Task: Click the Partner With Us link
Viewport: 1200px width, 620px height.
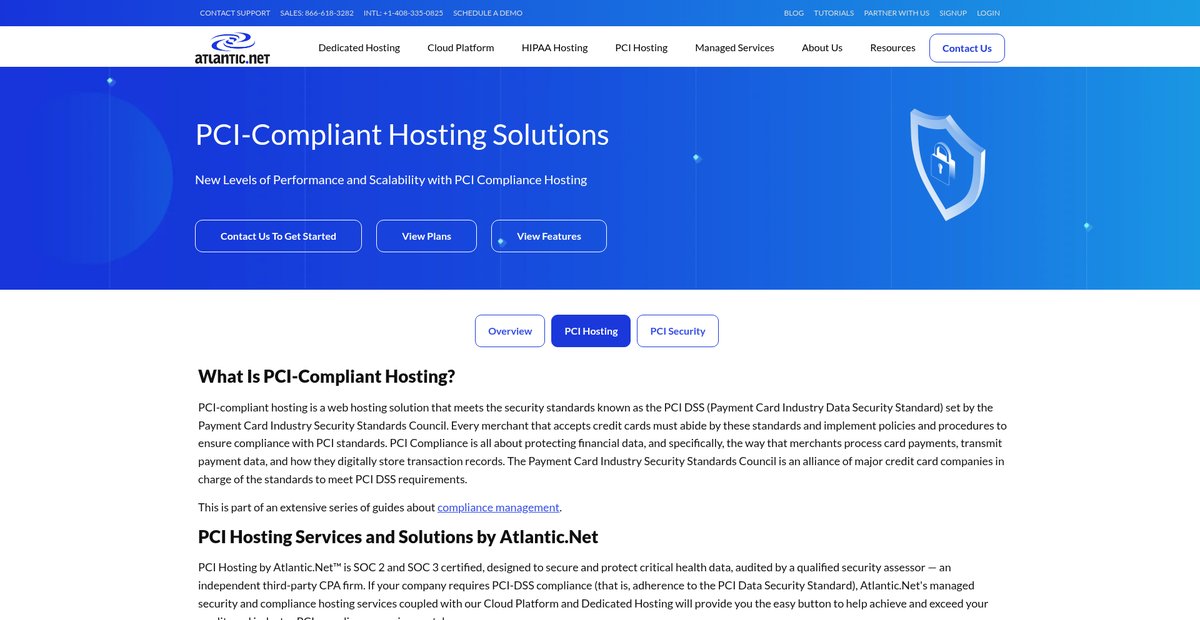Action: click(x=897, y=13)
